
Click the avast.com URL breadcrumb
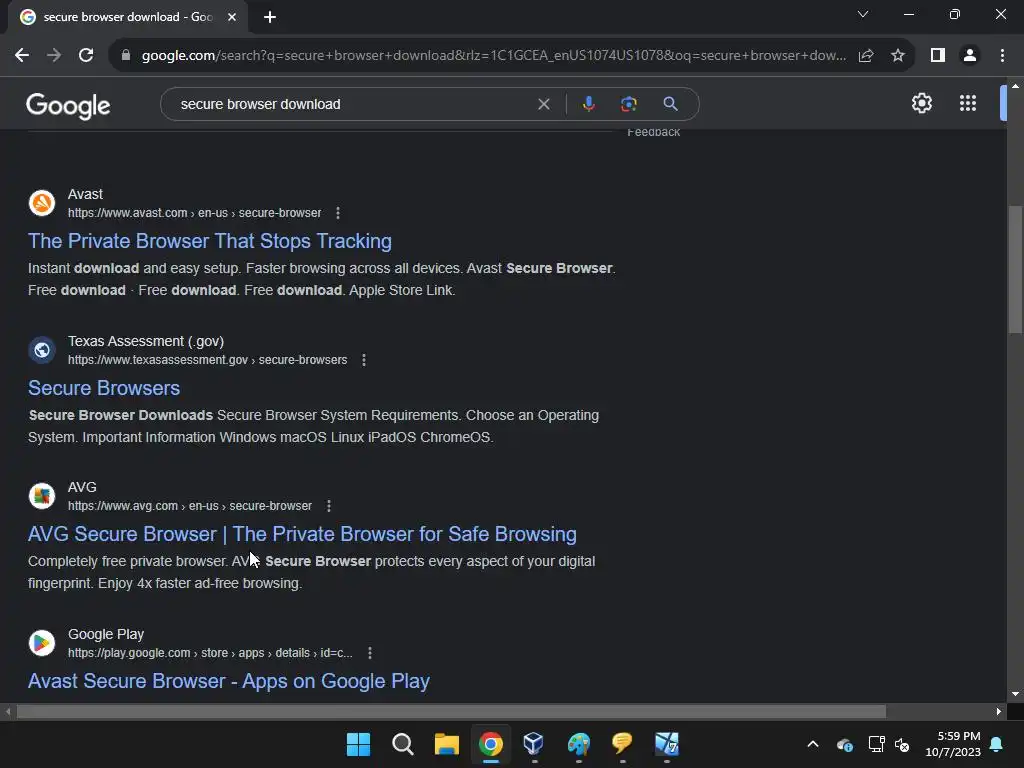click(195, 213)
